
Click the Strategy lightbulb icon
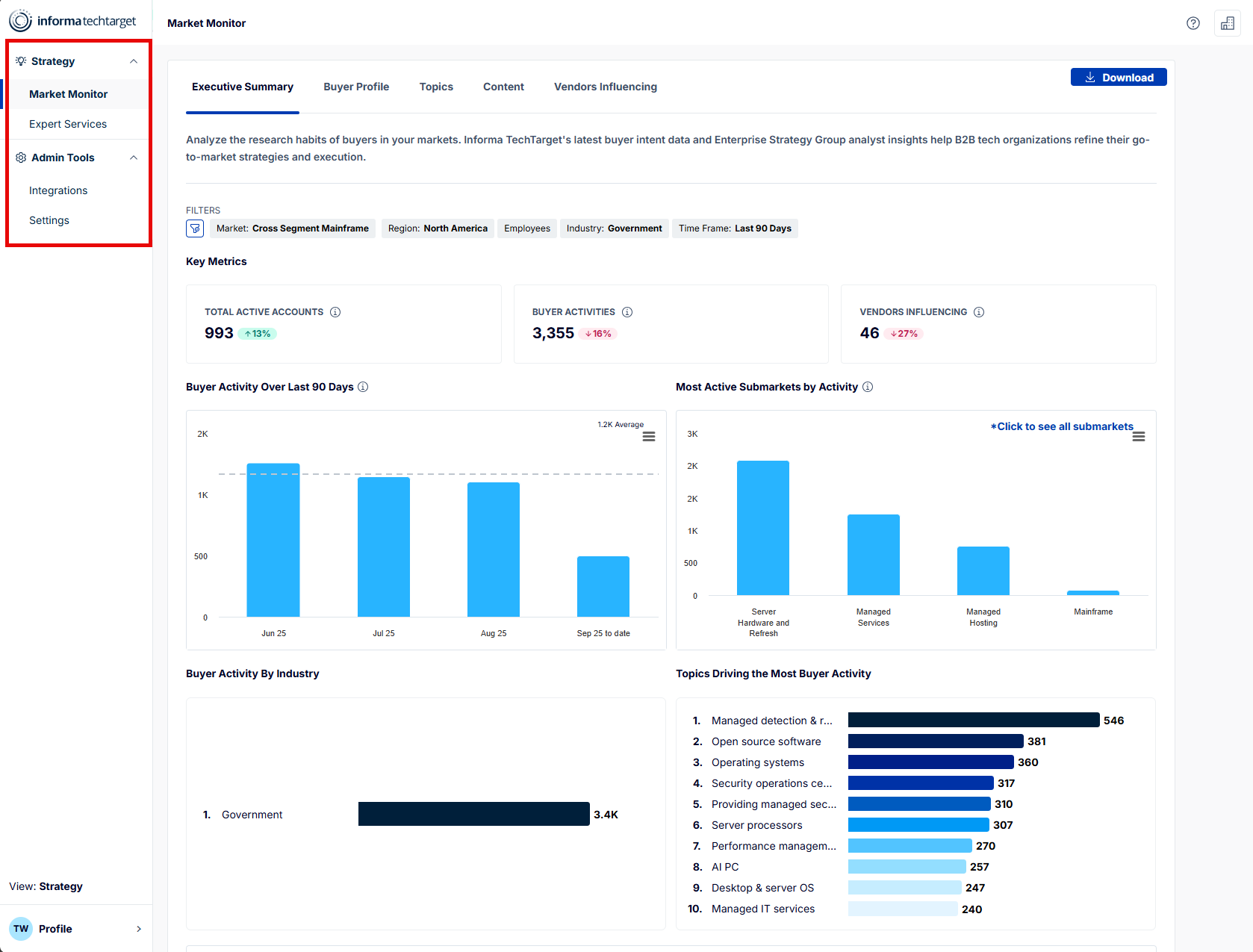coord(21,61)
